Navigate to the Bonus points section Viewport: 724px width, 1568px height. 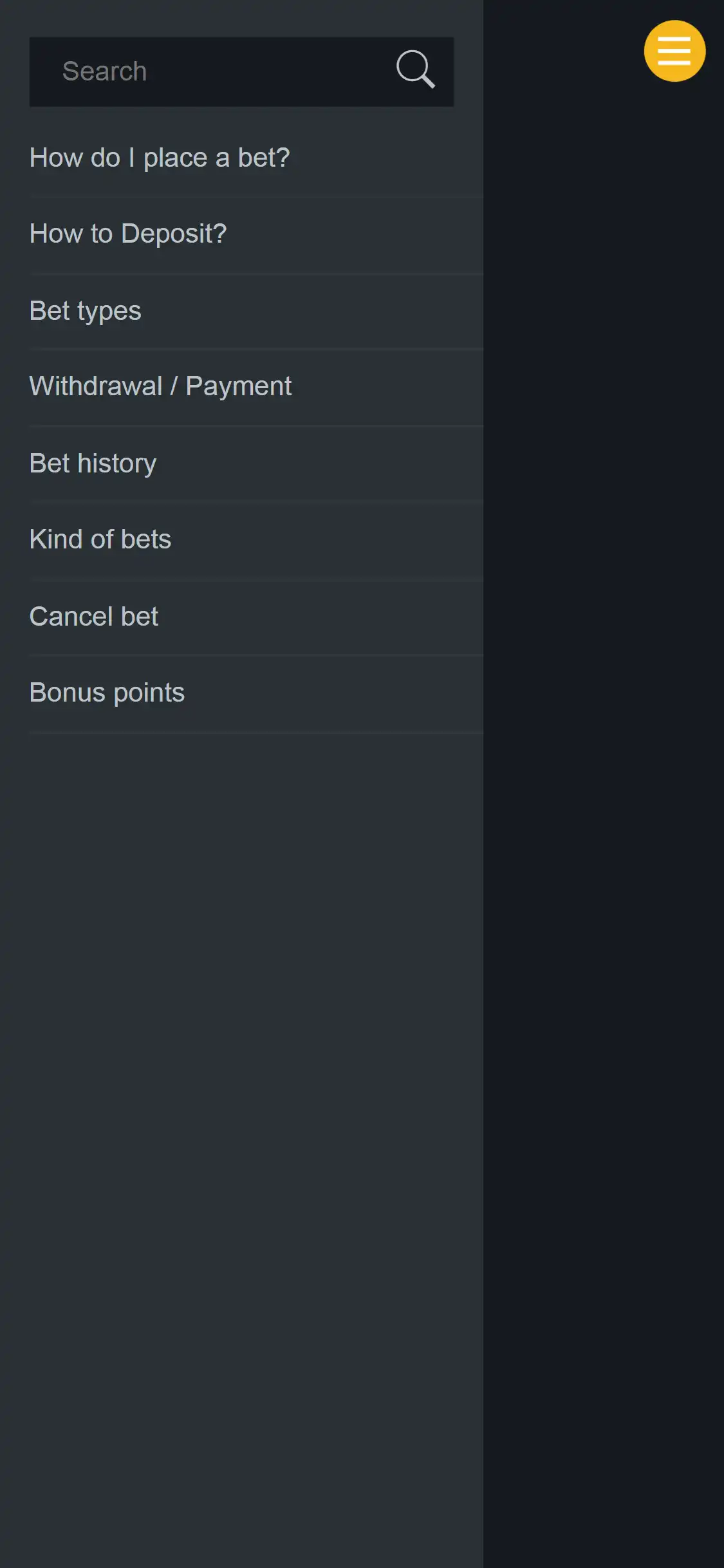tap(107, 693)
